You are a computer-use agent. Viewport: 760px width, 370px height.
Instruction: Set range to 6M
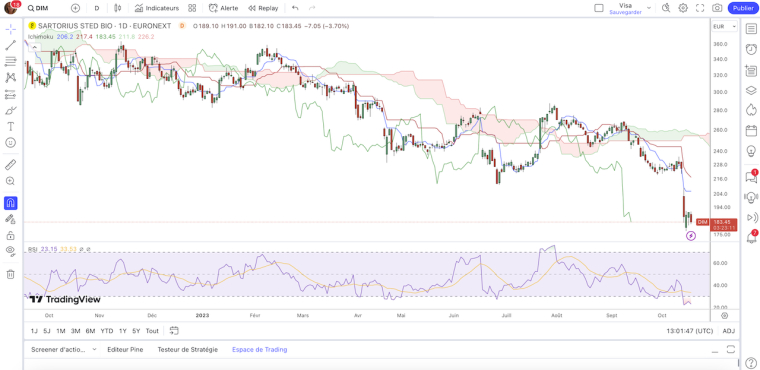(x=90, y=331)
